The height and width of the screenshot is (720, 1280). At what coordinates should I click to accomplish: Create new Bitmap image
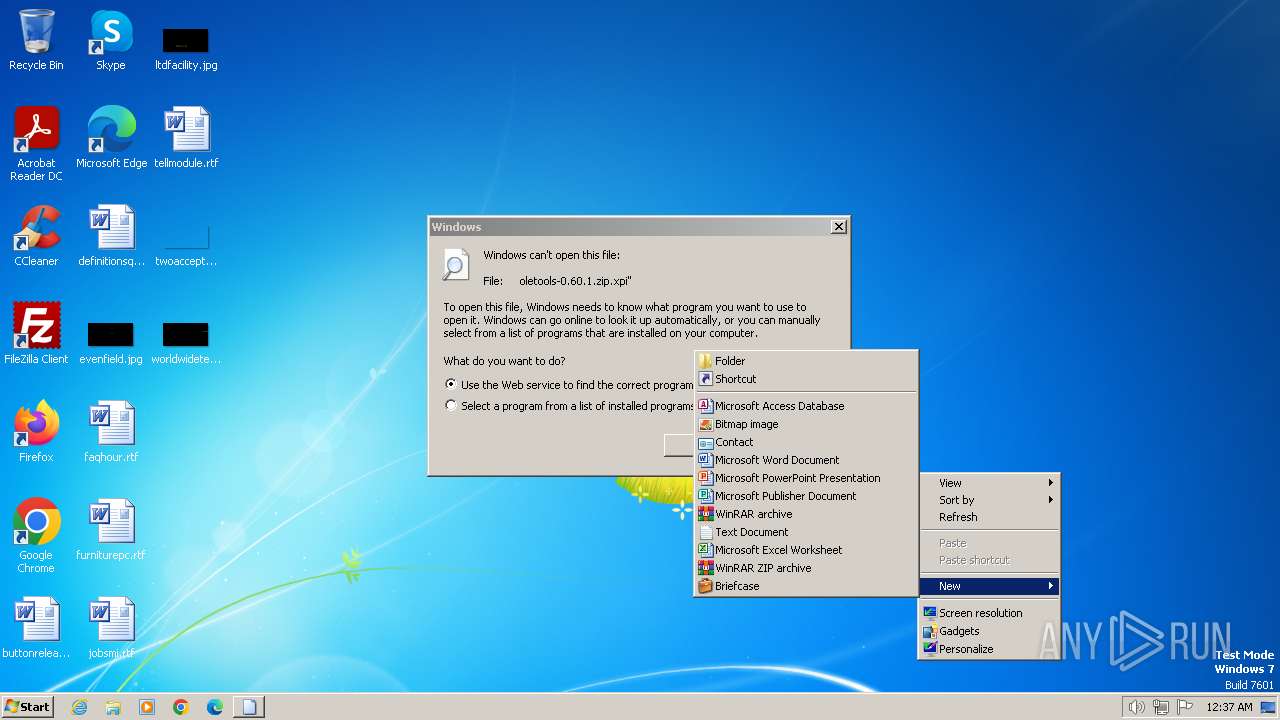[806, 424]
